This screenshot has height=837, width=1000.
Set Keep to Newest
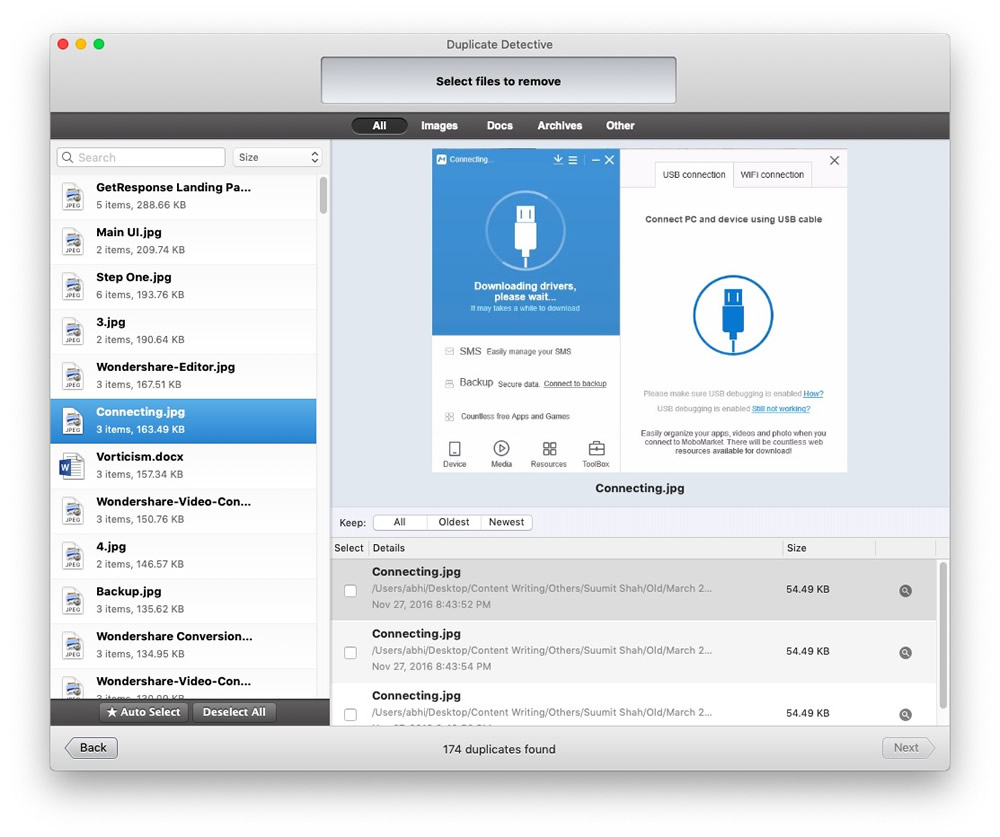tap(506, 522)
